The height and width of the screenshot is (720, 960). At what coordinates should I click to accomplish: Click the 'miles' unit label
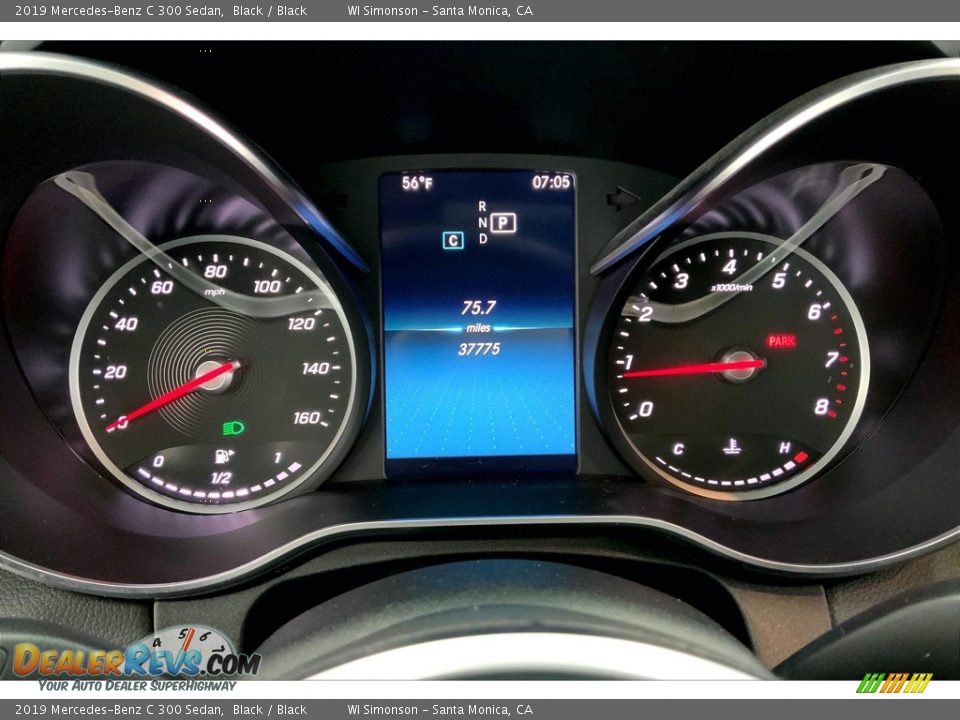point(478,328)
